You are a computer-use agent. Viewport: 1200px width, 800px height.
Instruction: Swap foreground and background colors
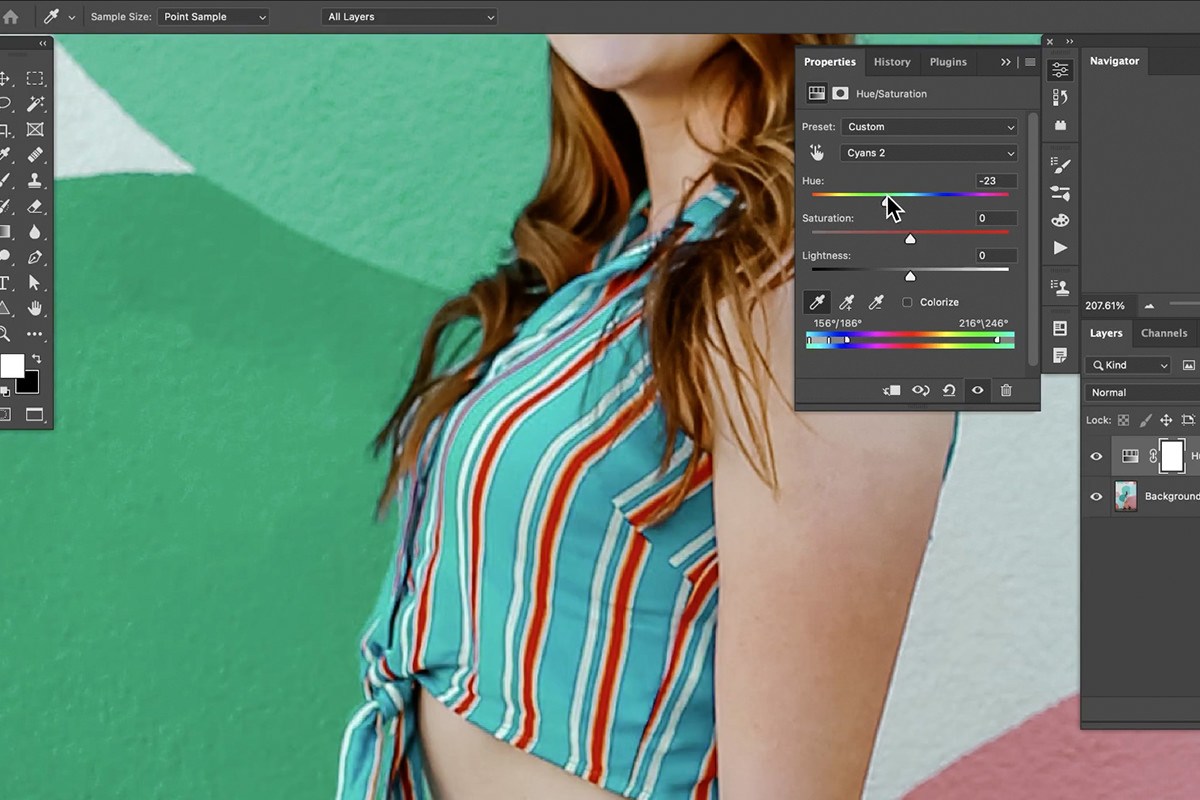(x=37, y=358)
